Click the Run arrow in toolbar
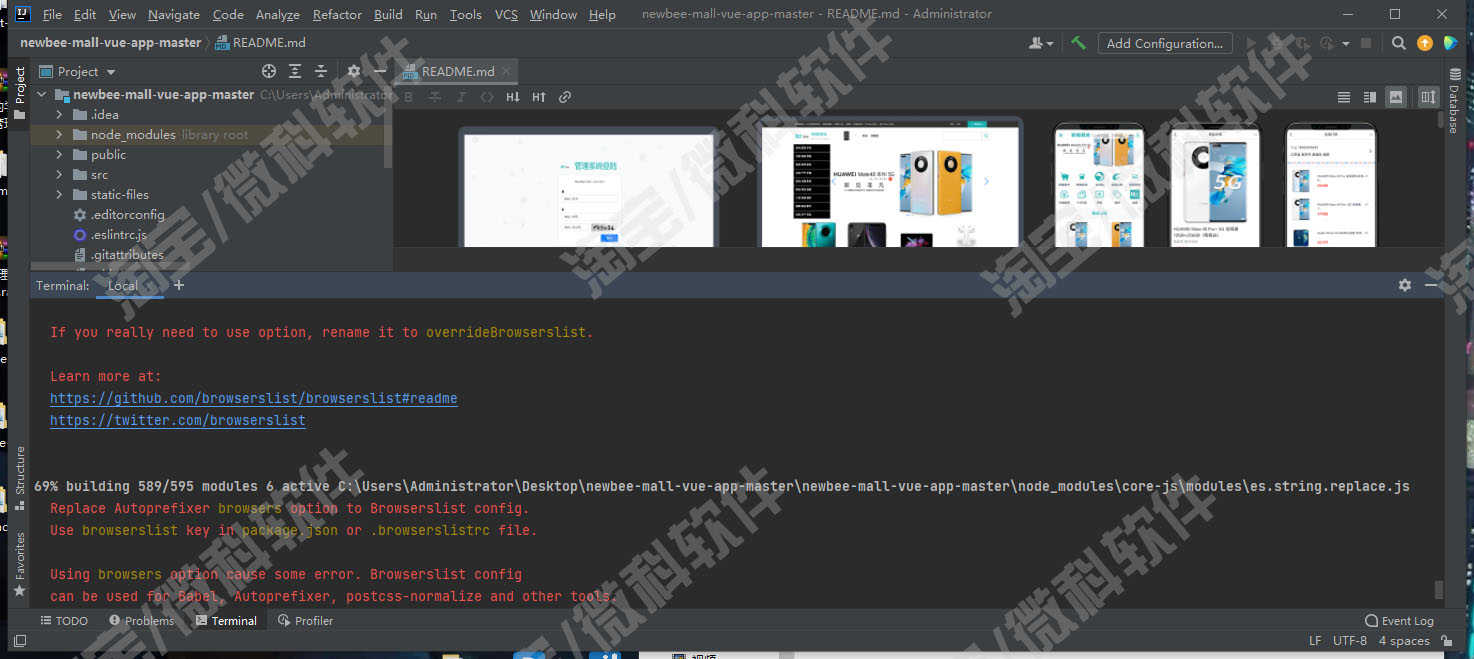The width and height of the screenshot is (1474, 659). [1250, 43]
